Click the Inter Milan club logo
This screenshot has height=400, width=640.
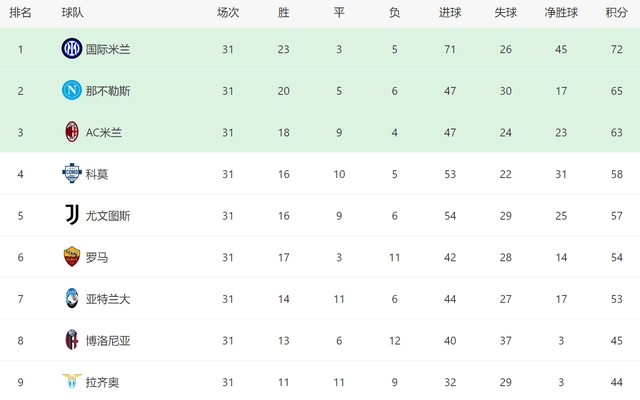[71, 49]
